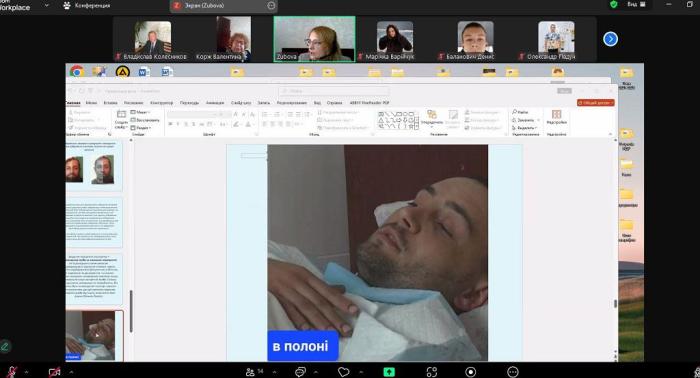Click the text highlight color icon

(x=236, y=124)
